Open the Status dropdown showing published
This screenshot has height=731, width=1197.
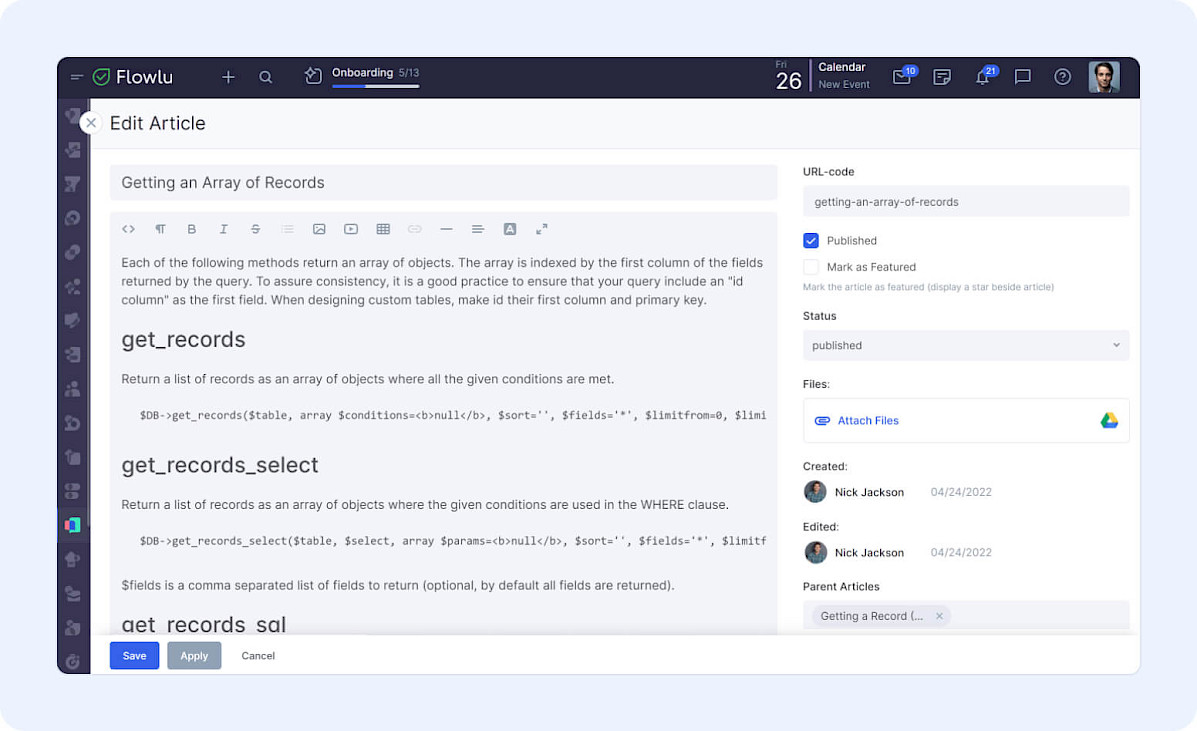(965, 345)
